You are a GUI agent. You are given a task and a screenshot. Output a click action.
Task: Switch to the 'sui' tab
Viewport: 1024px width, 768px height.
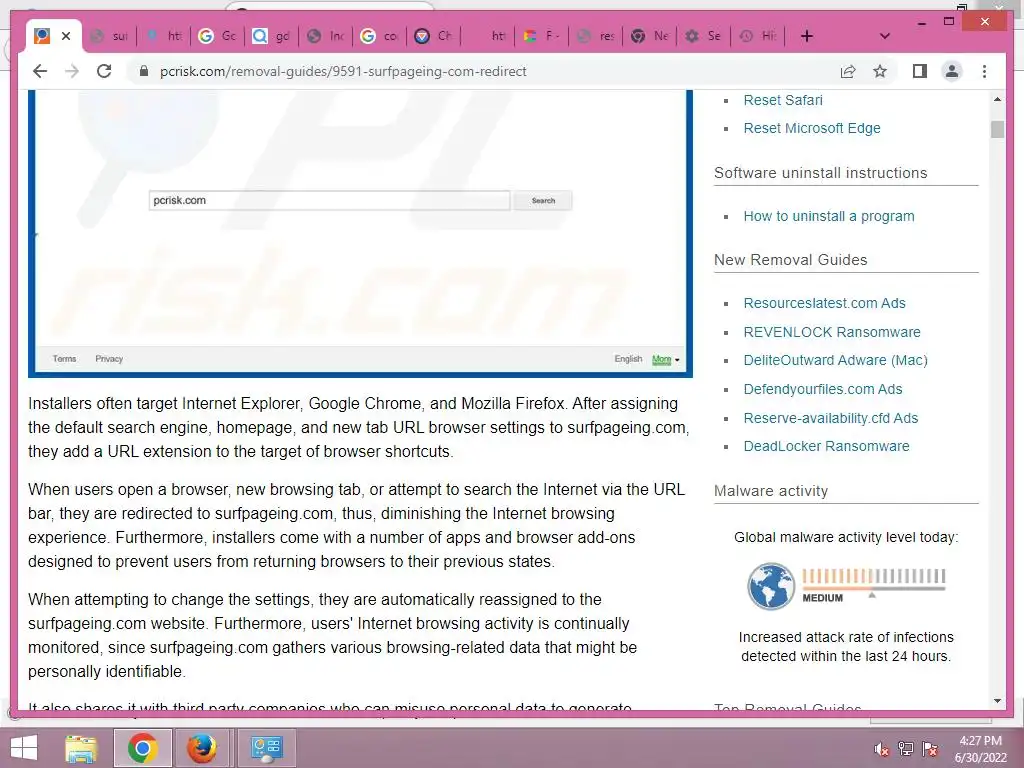click(x=110, y=36)
